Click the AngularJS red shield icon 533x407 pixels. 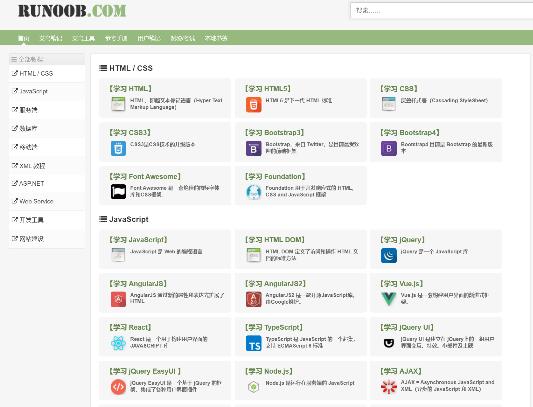pyautogui.click(x=118, y=299)
